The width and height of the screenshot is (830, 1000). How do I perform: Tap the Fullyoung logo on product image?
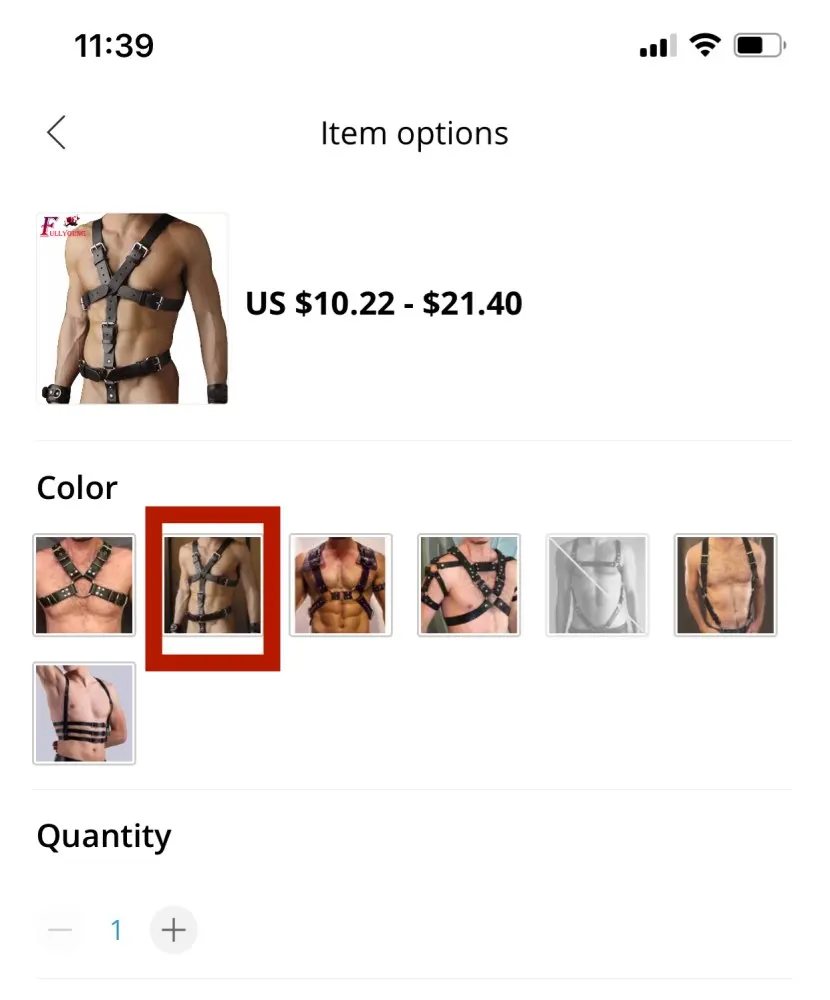coord(62,226)
